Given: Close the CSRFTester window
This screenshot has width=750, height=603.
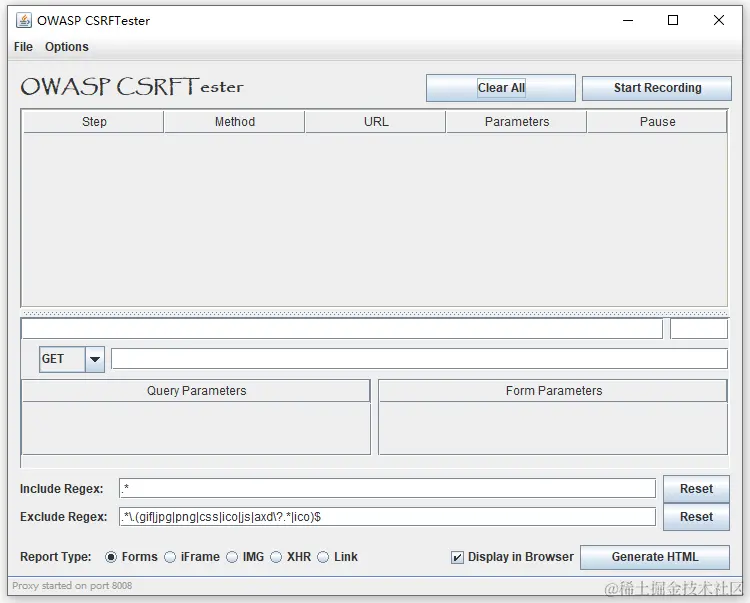Looking at the screenshot, I should (x=718, y=21).
